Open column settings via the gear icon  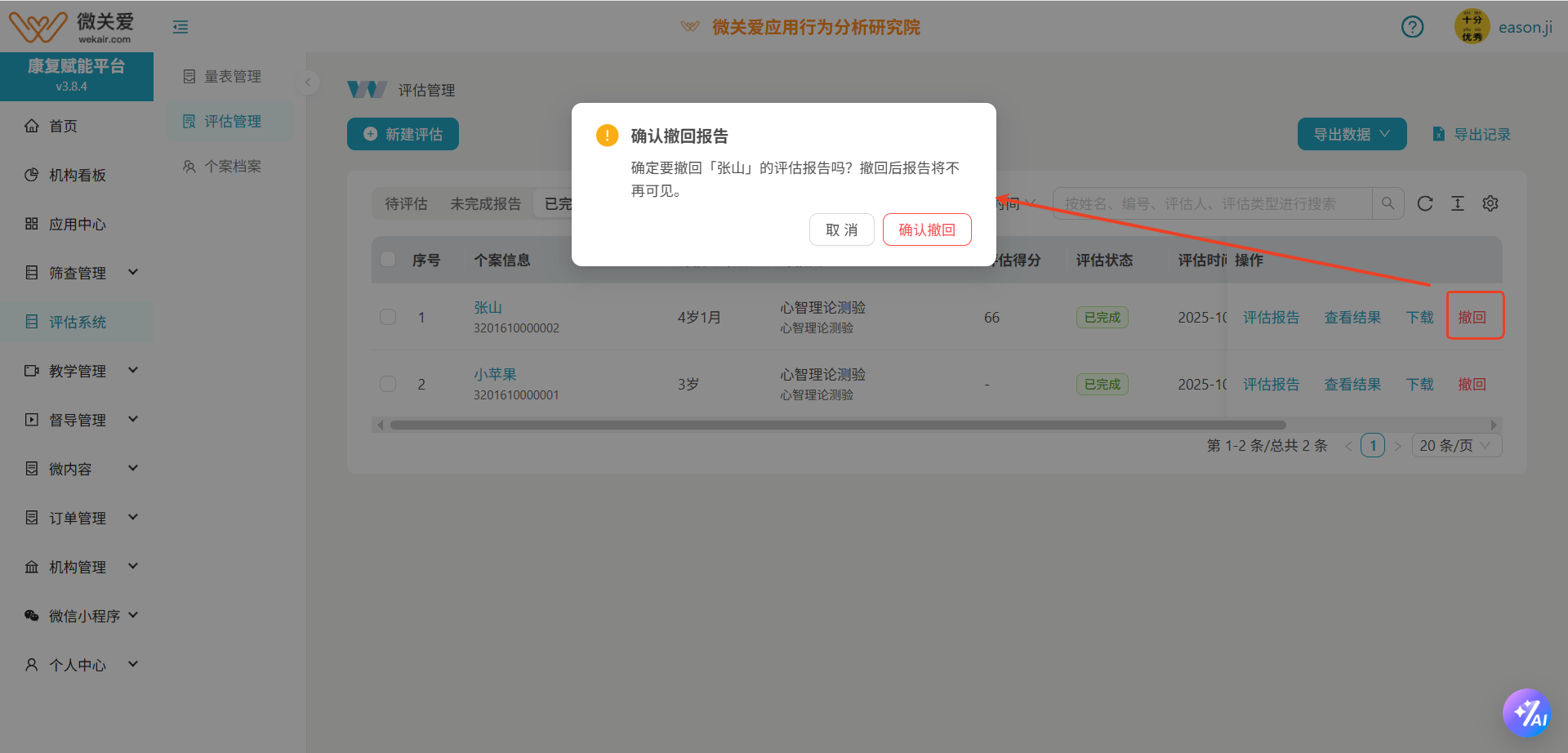point(1490,203)
